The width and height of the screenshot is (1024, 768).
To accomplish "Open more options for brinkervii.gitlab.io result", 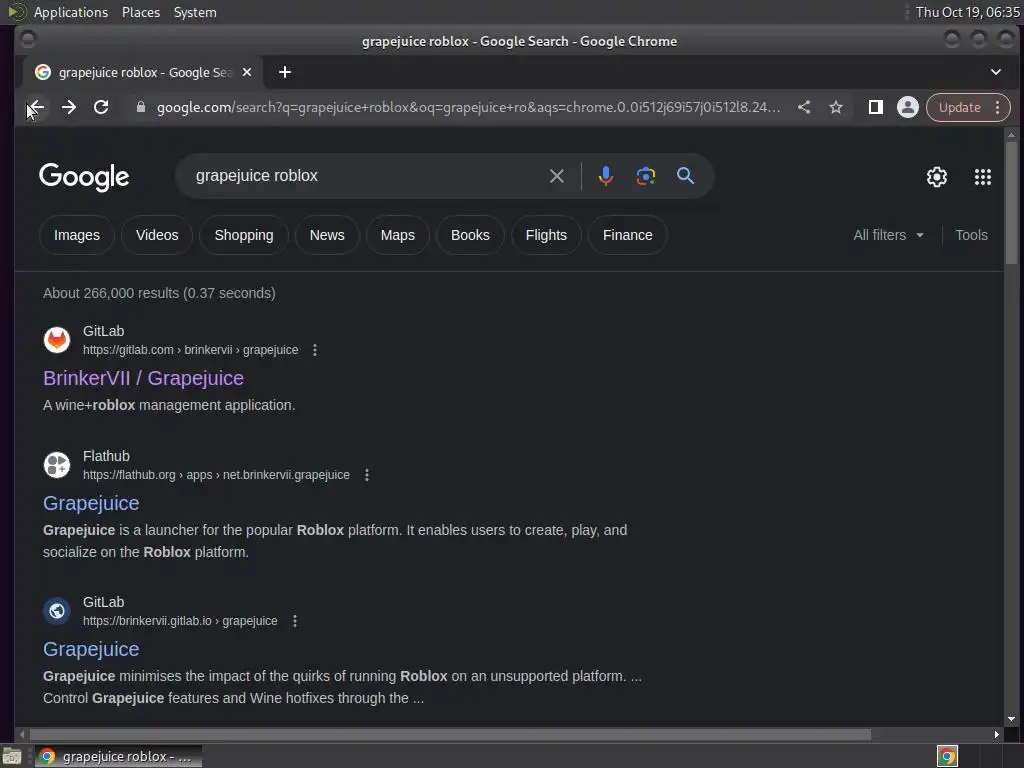I will (x=295, y=621).
